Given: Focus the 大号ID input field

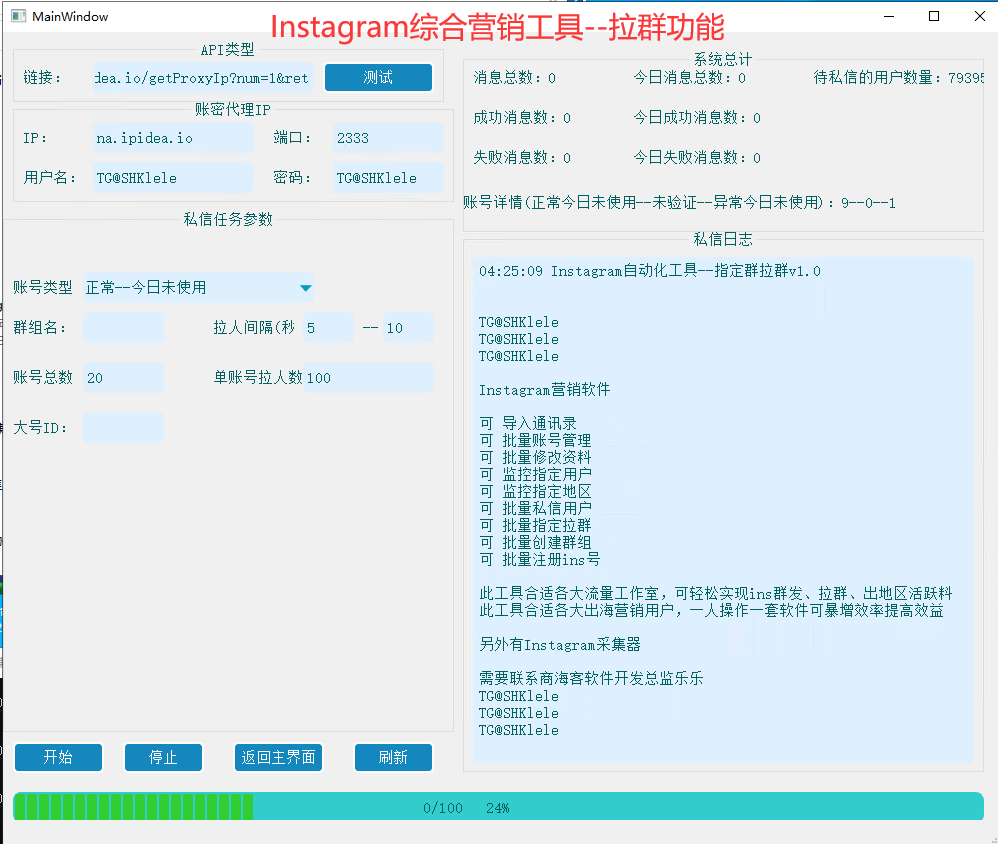Looking at the screenshot, I should pos(123,428).
